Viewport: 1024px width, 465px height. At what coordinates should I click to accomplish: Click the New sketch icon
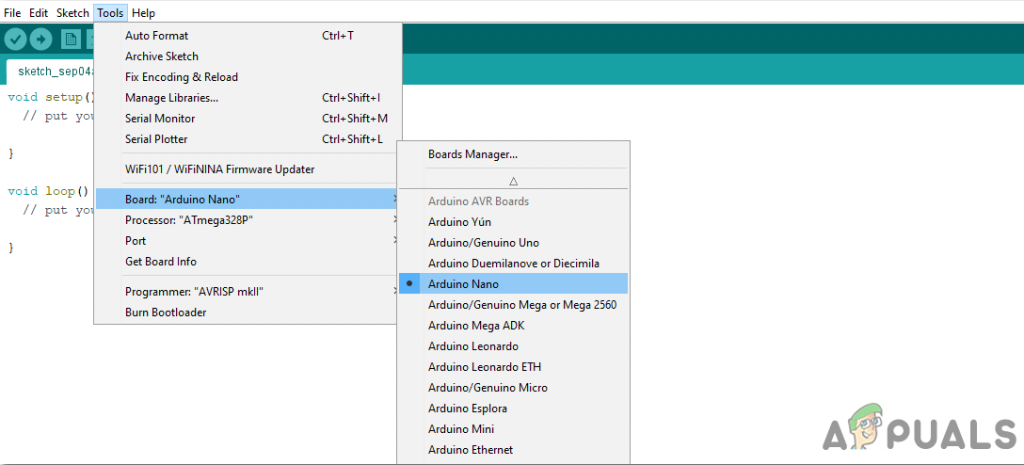(71, 39)
